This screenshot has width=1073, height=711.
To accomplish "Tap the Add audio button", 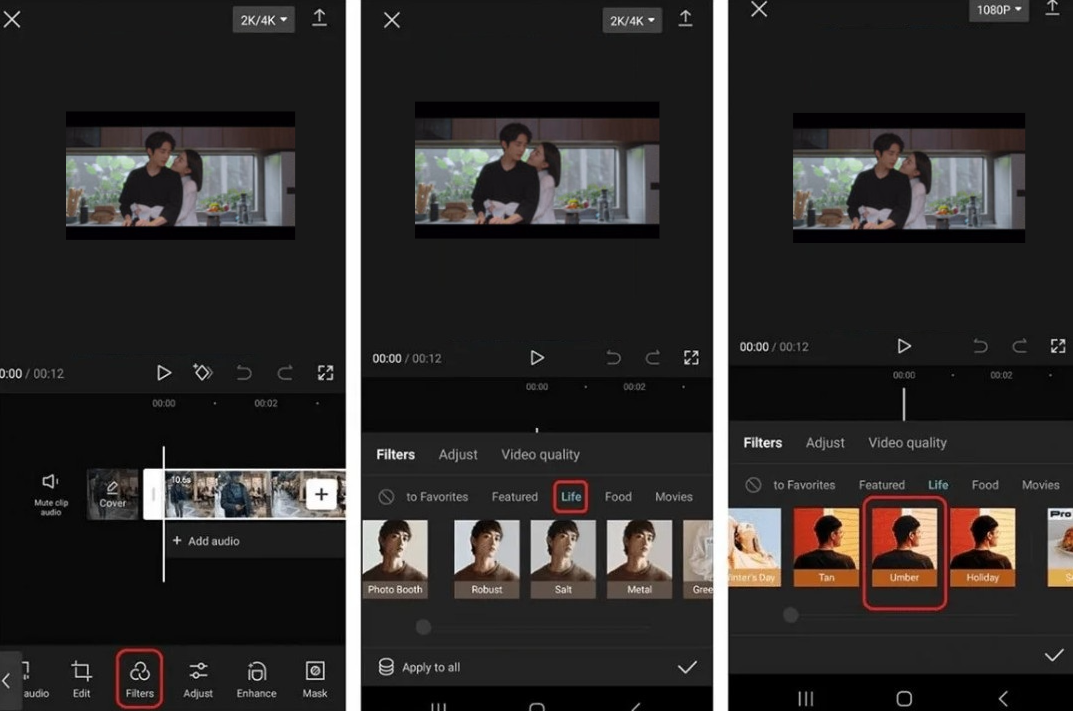I will (x=206, y=541).
